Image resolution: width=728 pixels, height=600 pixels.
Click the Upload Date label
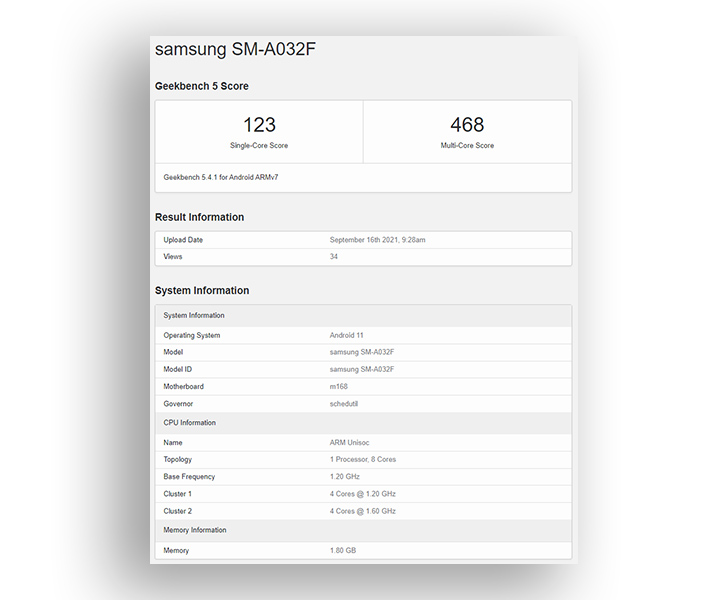pyautogui.click(x=183, y=240)
